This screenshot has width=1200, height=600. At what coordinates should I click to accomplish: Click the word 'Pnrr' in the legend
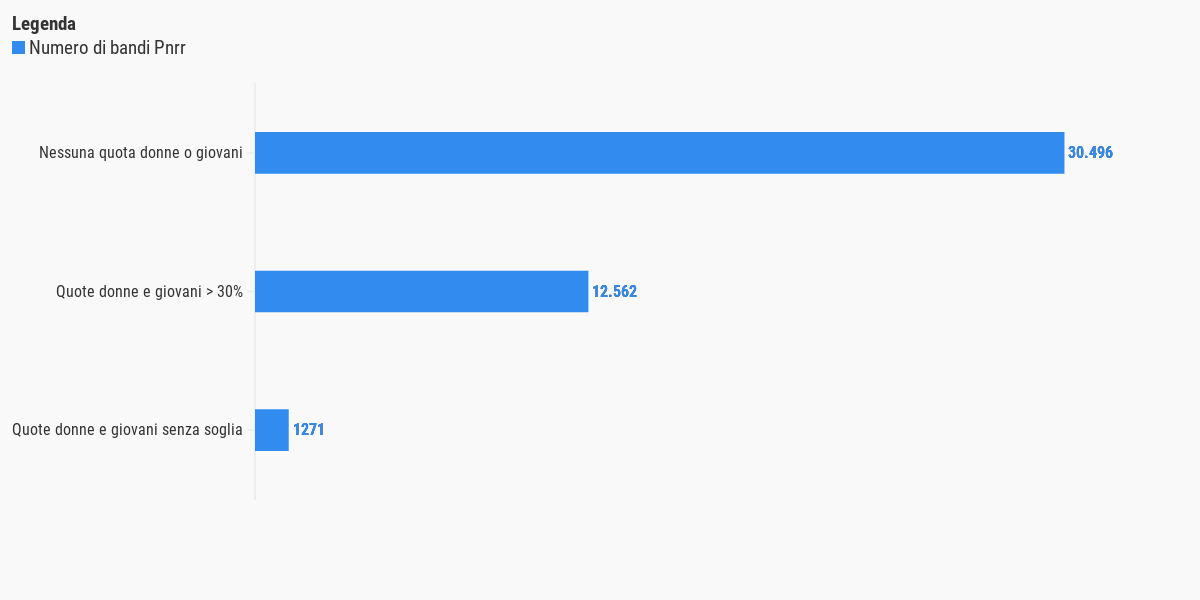(x=170, y=48)
